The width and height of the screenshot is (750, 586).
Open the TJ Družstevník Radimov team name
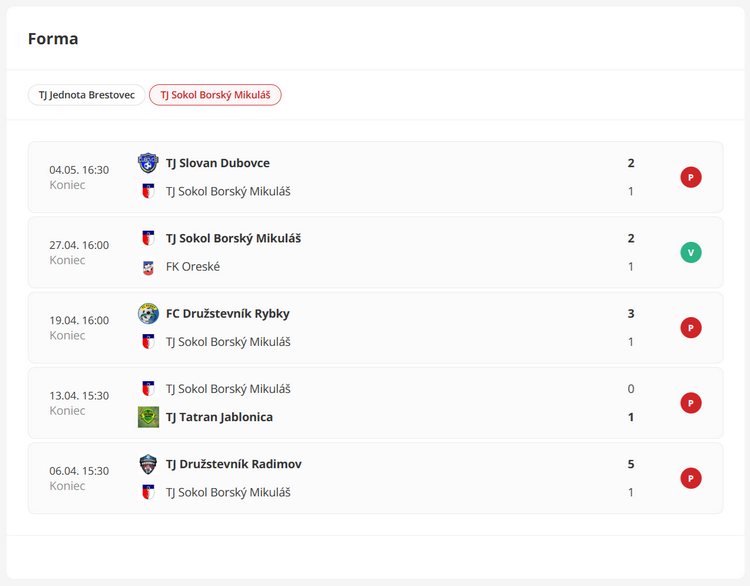coord(233,464)
